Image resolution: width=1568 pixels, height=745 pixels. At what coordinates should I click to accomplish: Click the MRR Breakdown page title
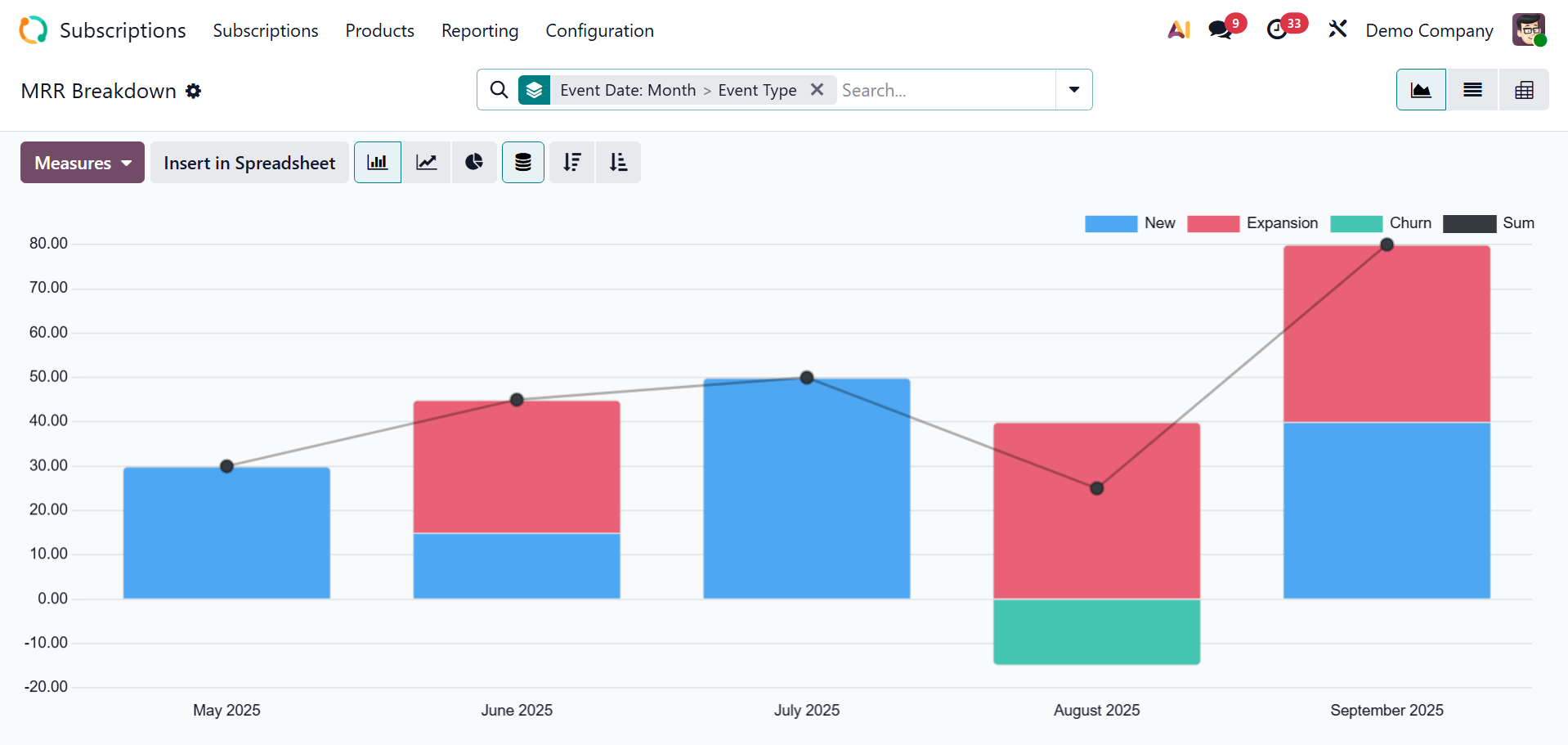point(99,91)
